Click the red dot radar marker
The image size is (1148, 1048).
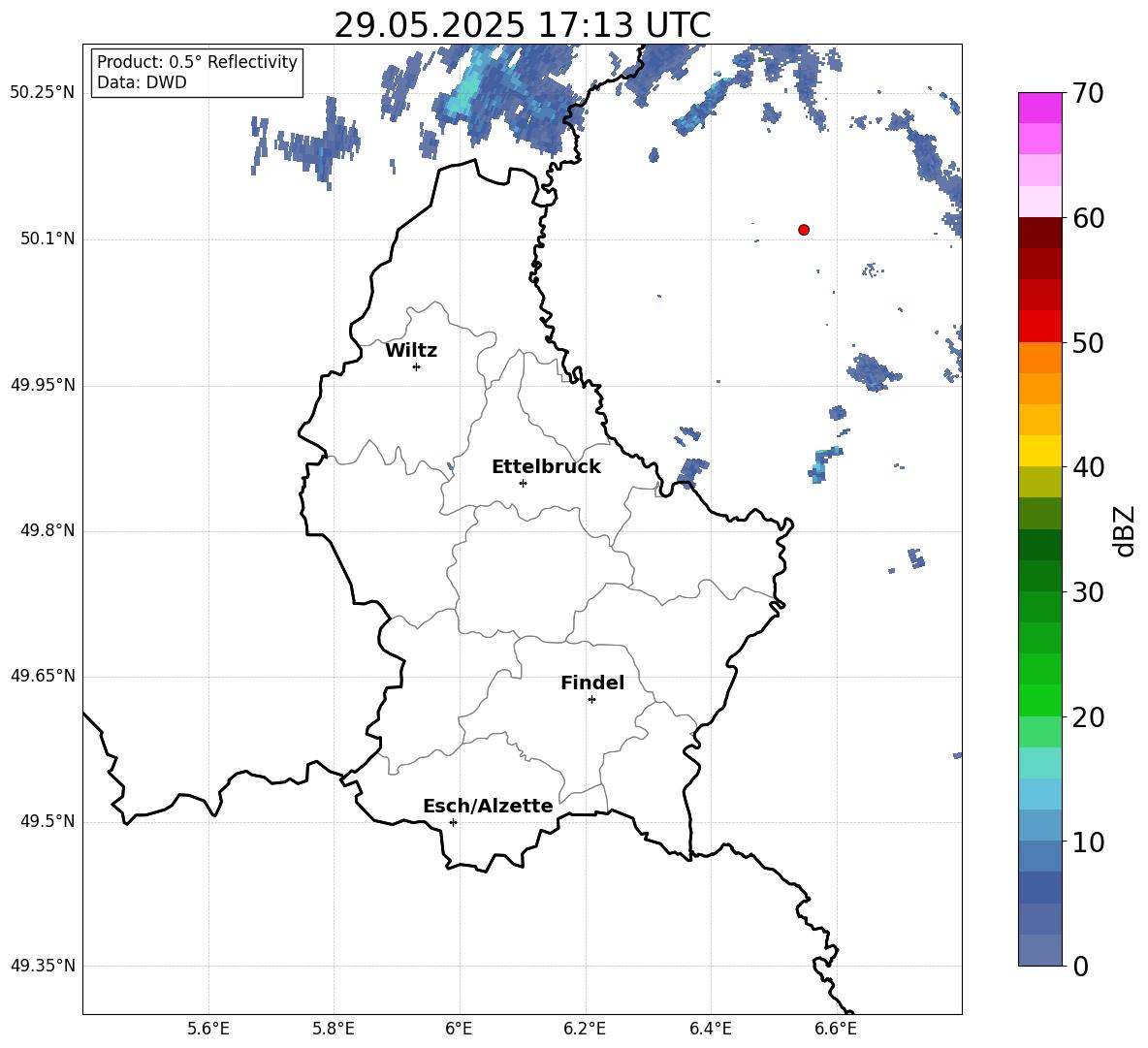point(804,230)
